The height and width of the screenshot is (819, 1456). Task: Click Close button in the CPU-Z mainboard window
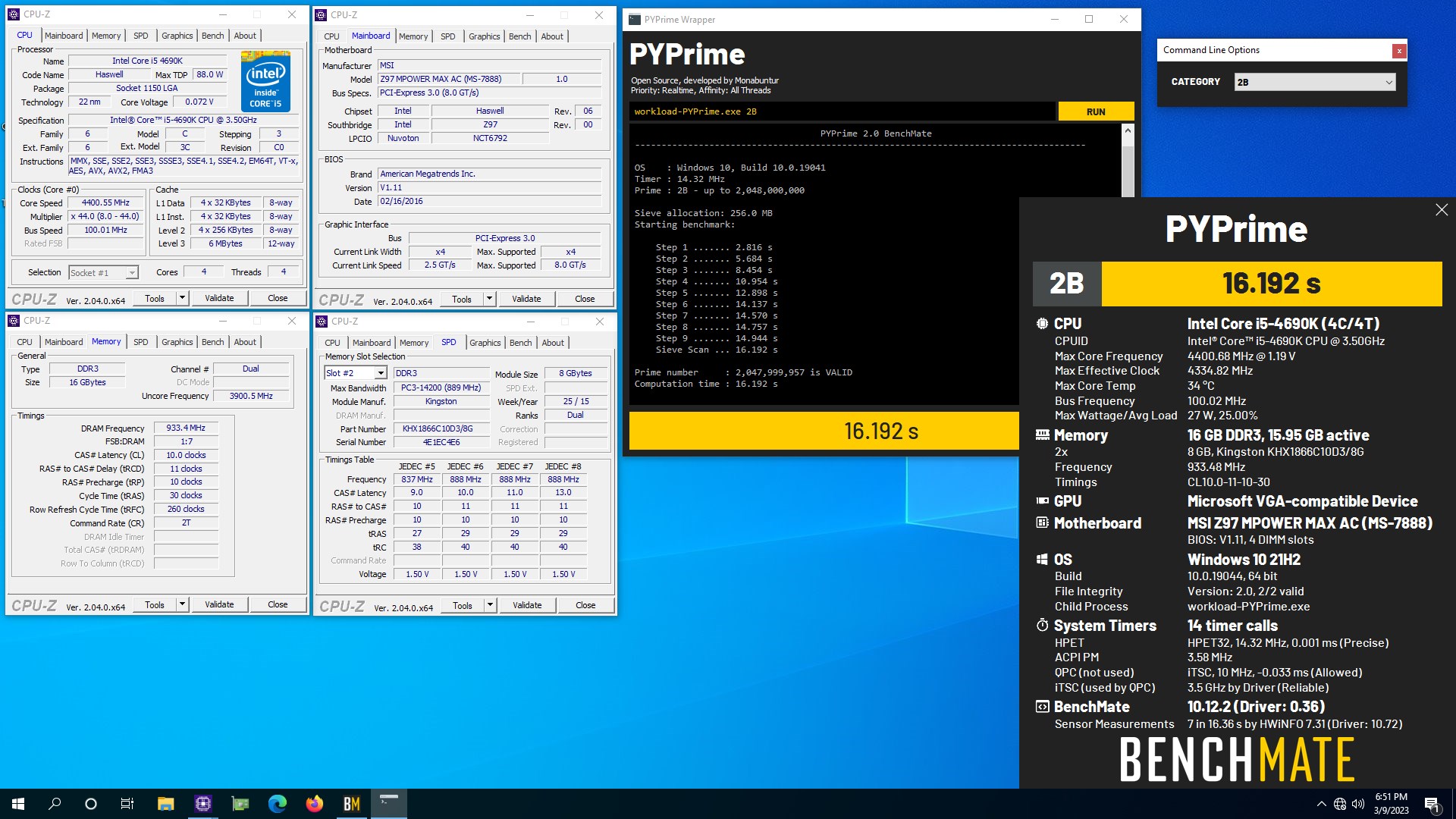tap(585, 299)
